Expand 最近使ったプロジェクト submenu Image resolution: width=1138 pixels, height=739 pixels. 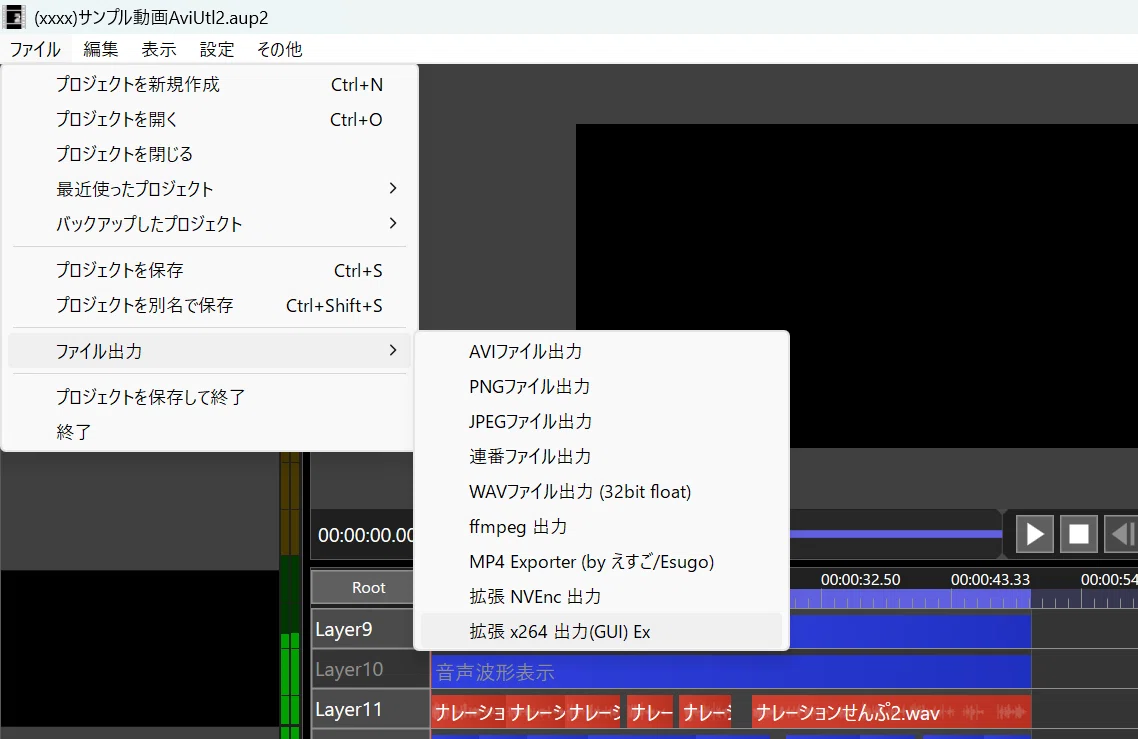click(x=210, y=189)
